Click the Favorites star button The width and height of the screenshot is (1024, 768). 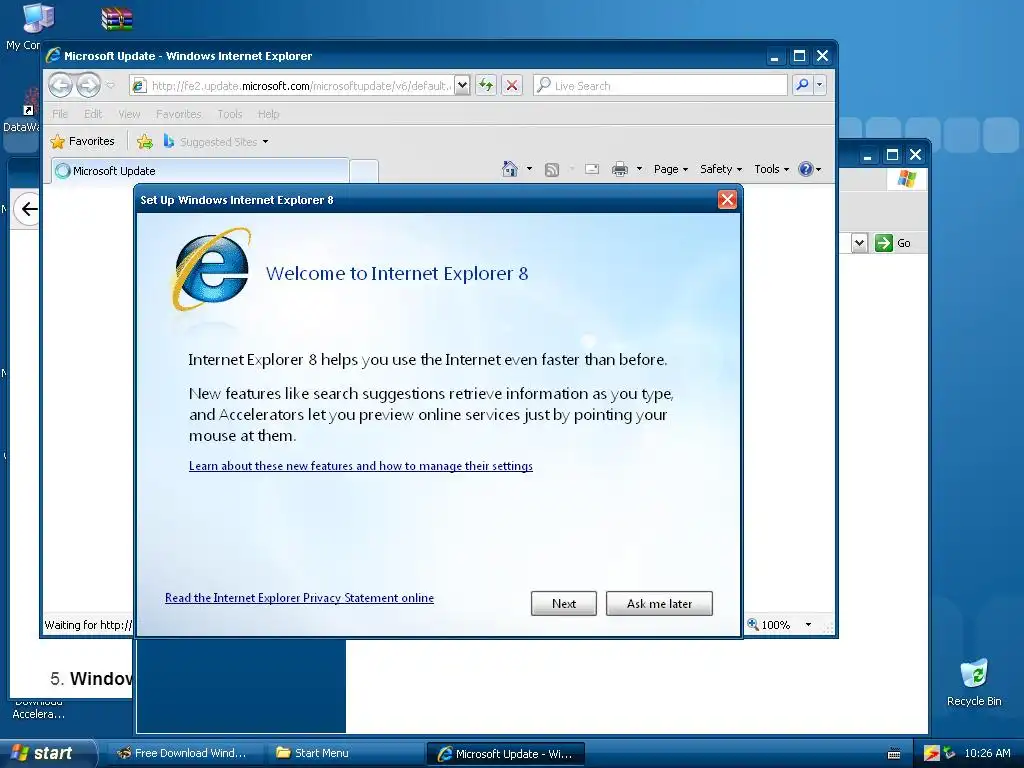(83, 141)
